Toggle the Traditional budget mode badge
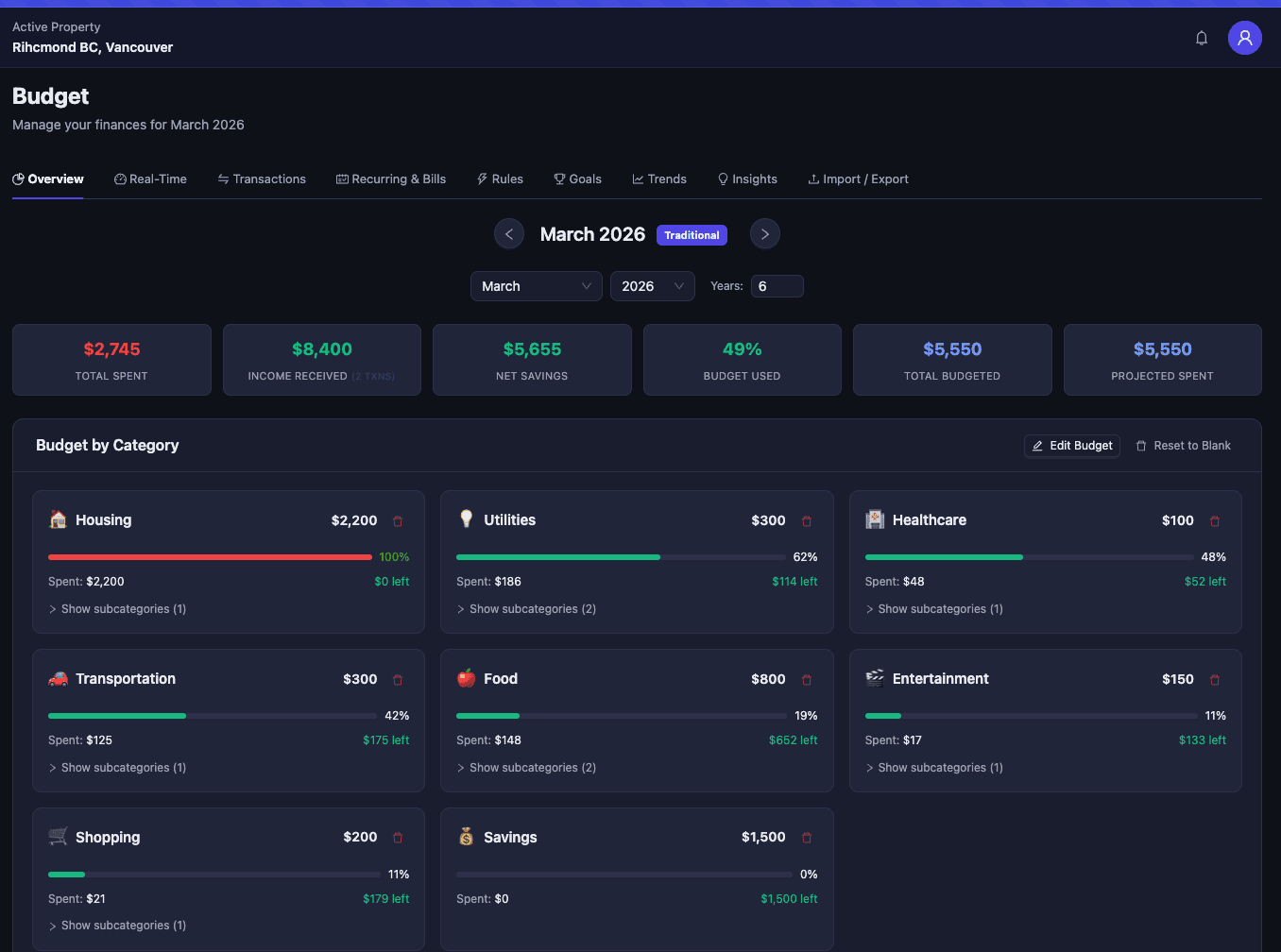The height and width of the screenshot is (952, 1281). tap(692, 235)
